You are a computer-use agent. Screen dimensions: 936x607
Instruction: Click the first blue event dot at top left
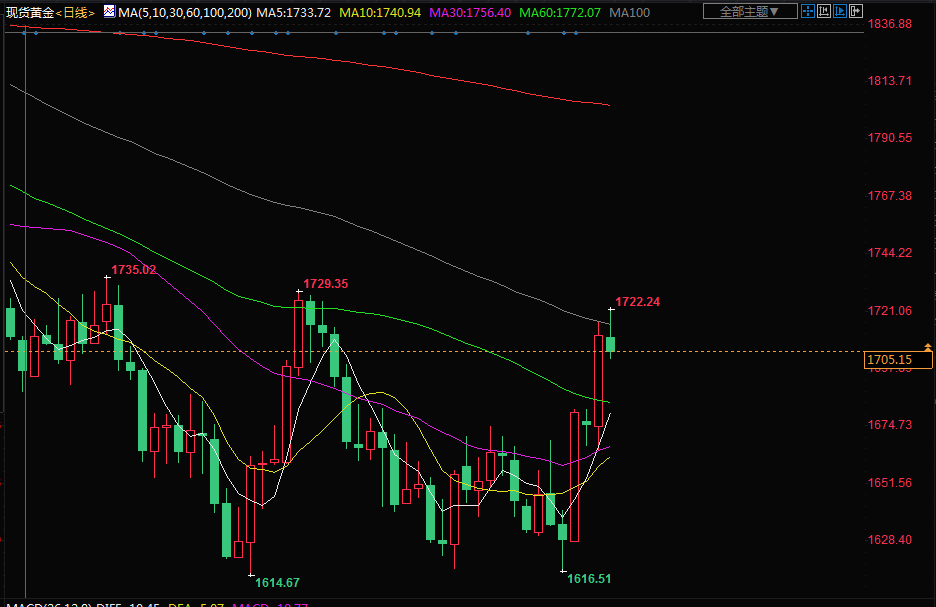pyautogui.click(x=25, y=33)
